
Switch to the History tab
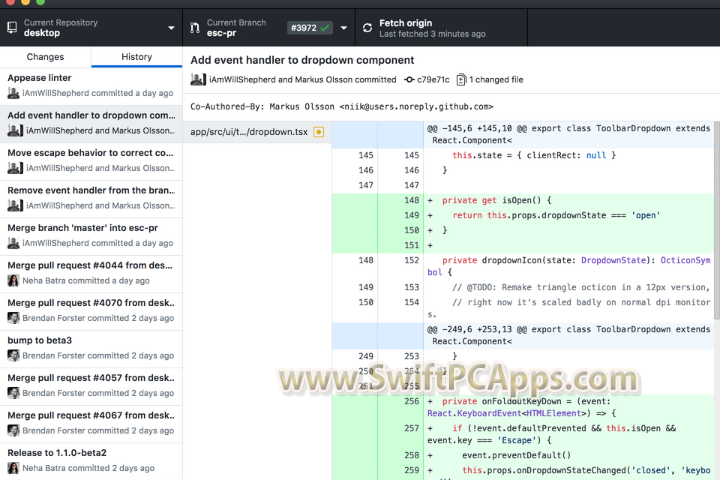(x=137, y=57)
